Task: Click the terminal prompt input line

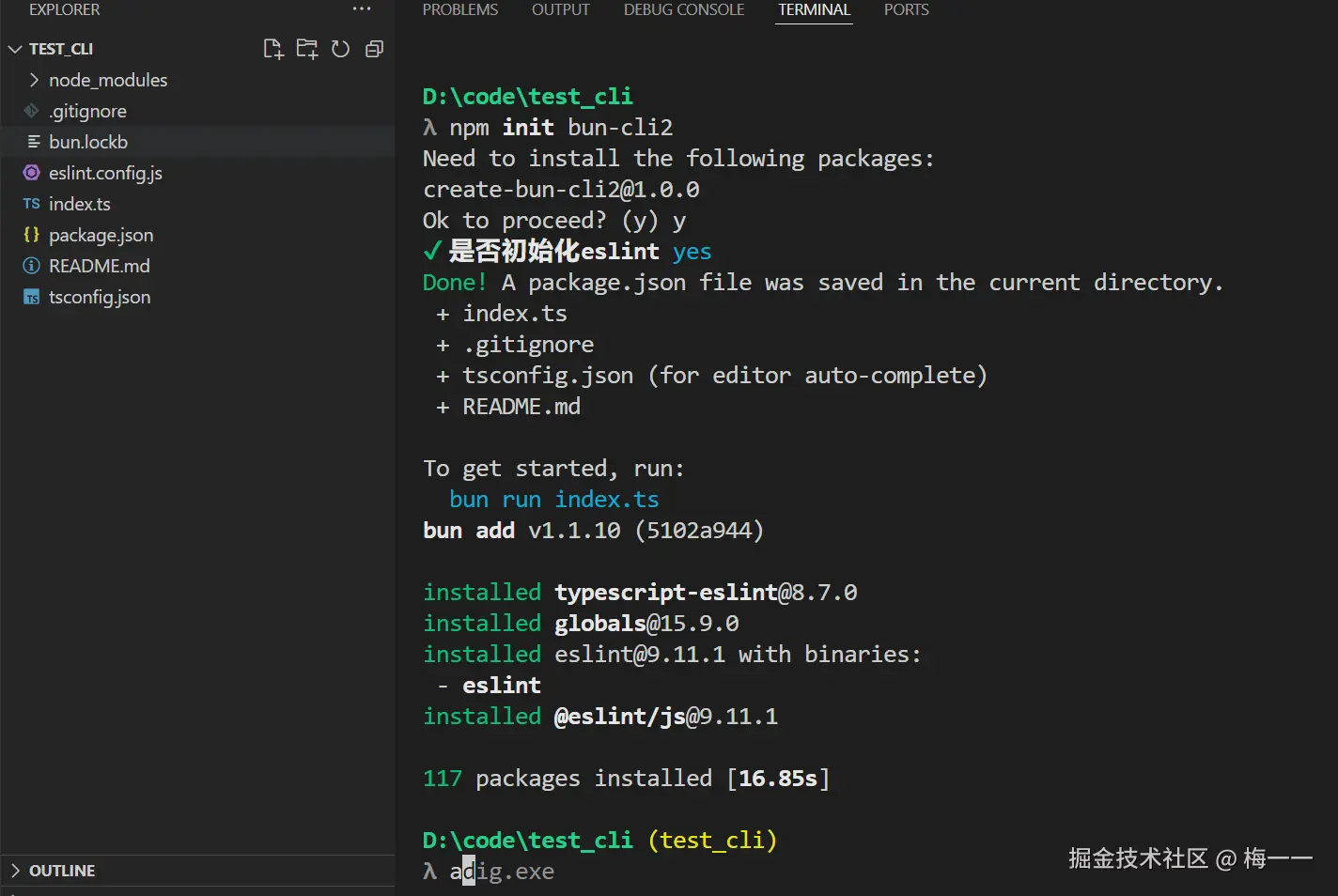Action: [x=489, y=871]
